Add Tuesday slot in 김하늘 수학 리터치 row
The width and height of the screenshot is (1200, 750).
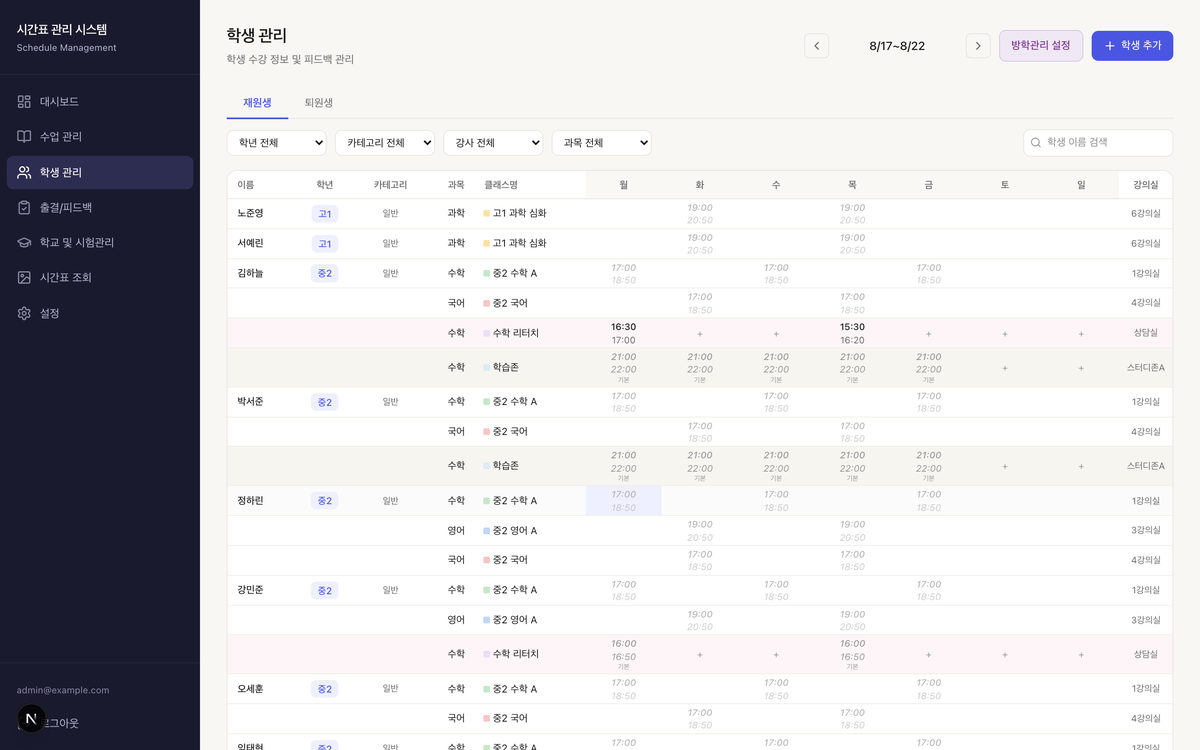tap(700, 334)
